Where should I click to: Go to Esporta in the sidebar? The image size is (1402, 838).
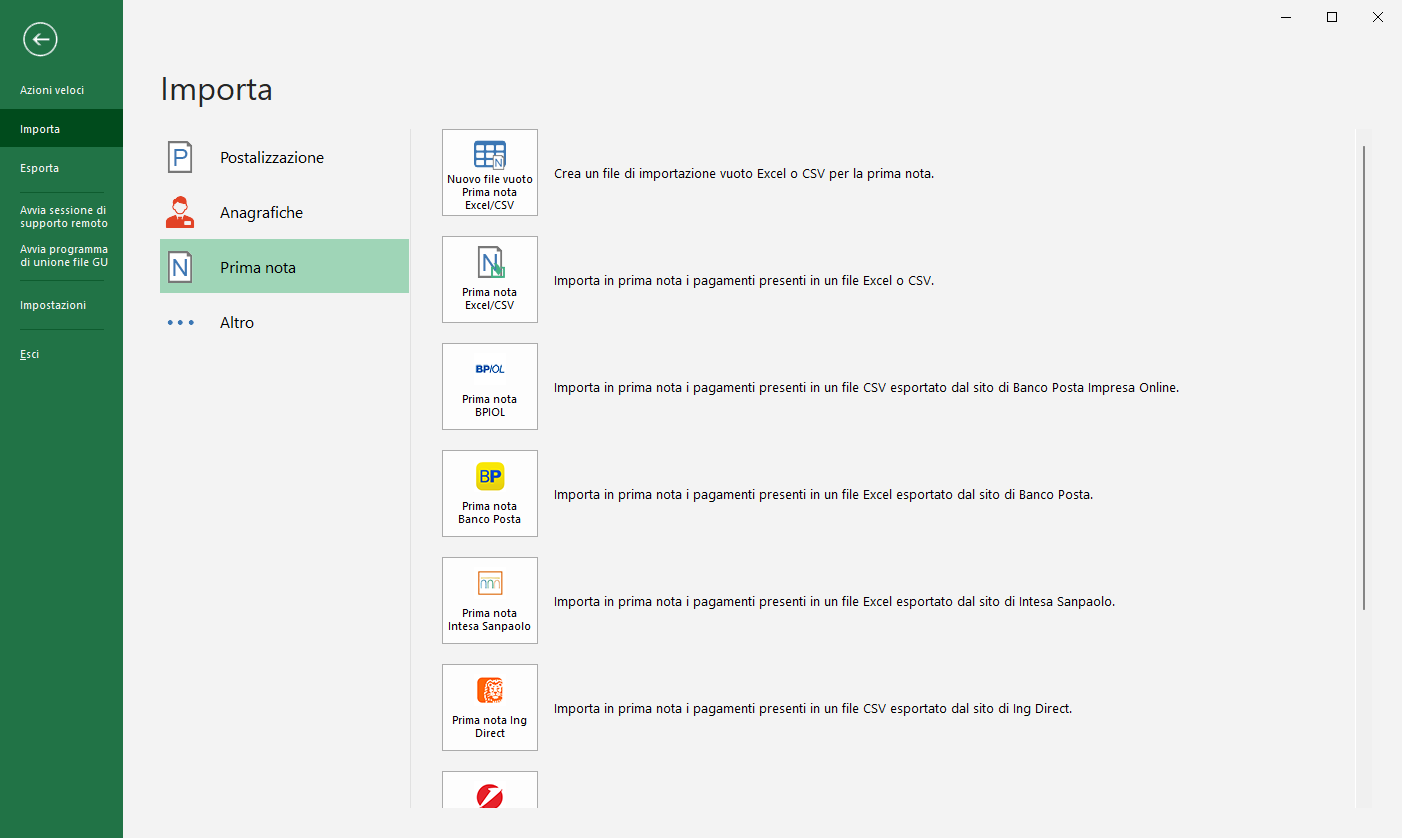pyautogui.click(x=40, y=168)
